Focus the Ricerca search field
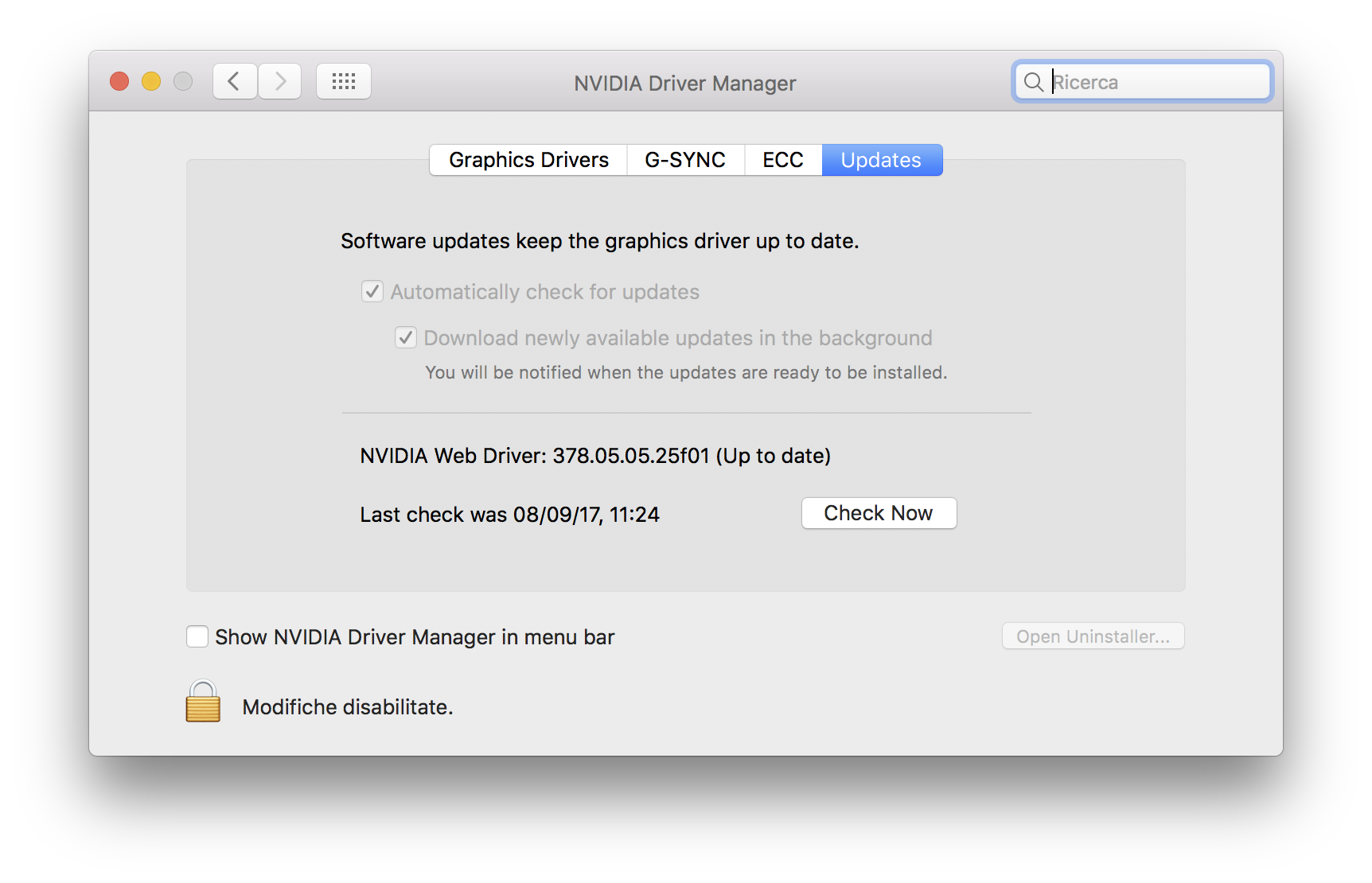 (x=1143, y=82)
